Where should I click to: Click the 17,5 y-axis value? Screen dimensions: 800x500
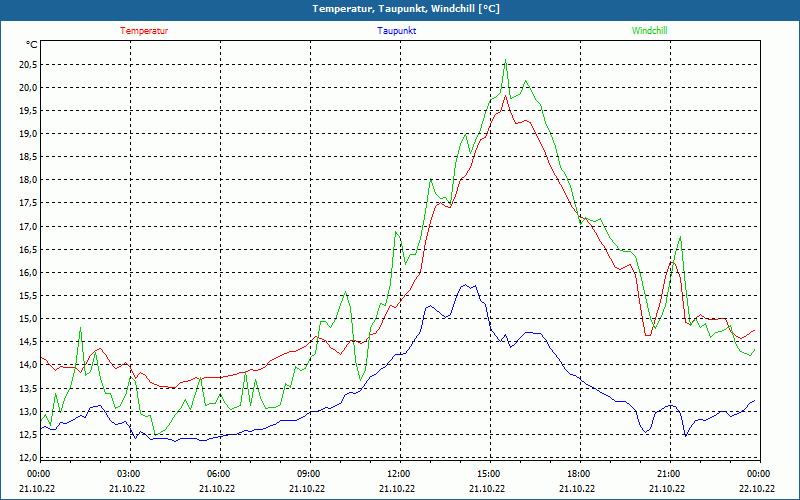coord(28,203)
